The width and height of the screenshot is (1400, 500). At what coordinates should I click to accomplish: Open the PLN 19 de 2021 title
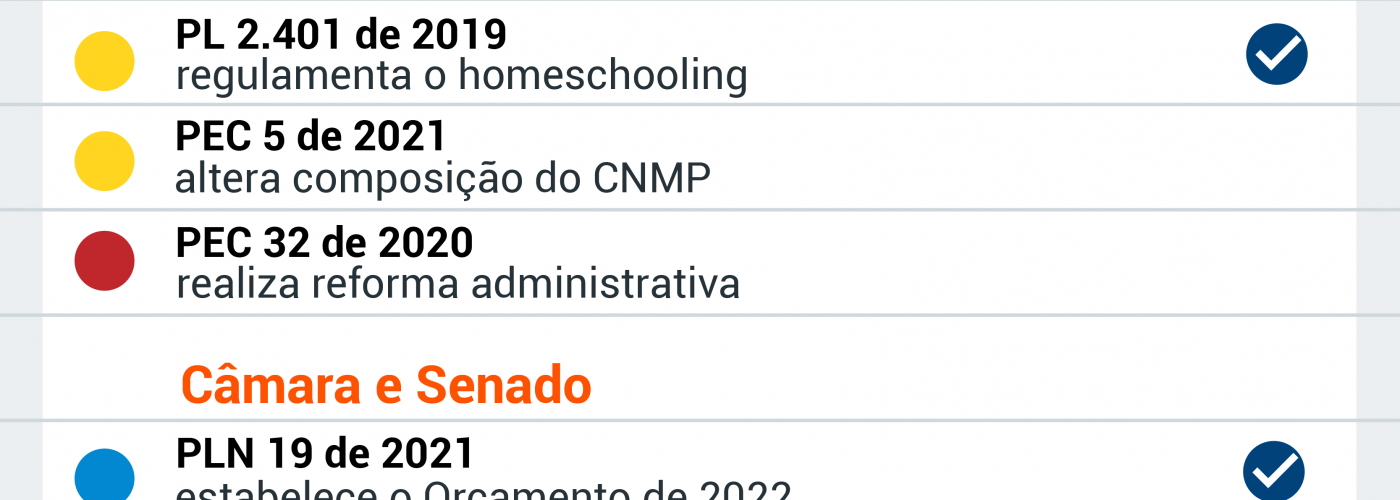(325, 454)
